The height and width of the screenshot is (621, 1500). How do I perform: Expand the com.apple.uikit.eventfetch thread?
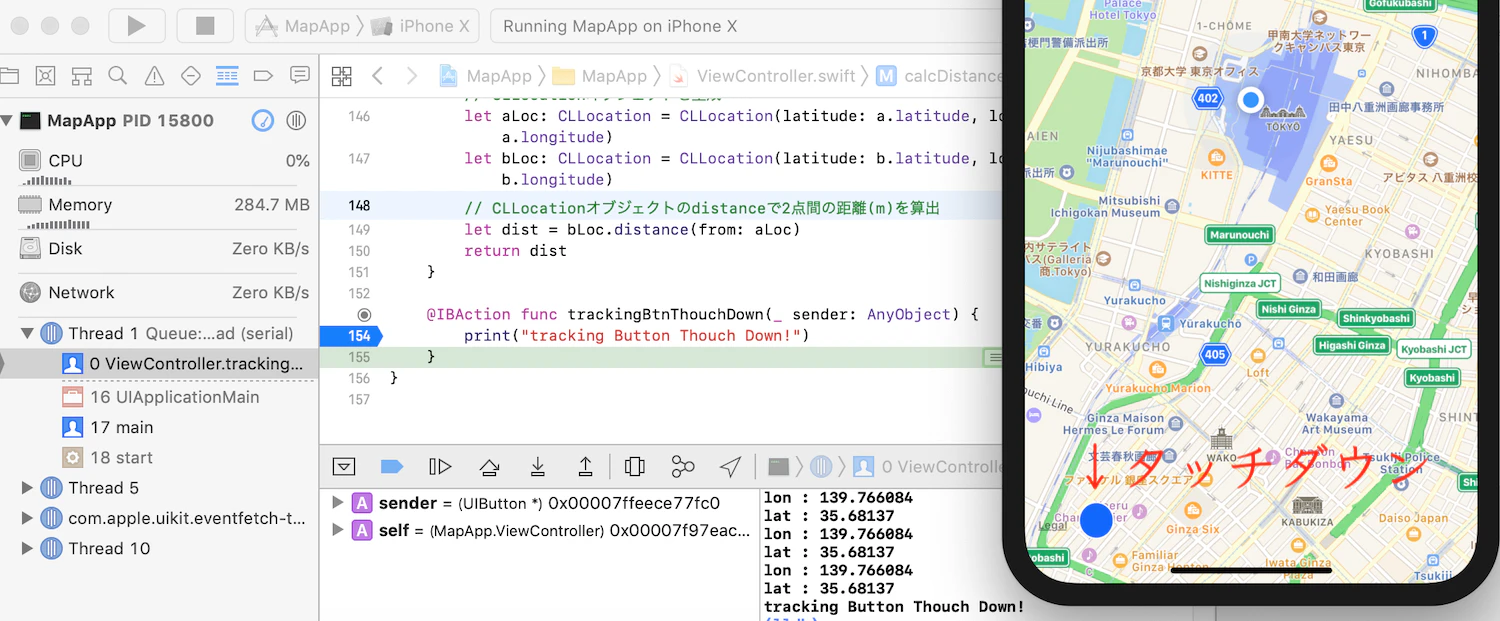coord(27,519)
